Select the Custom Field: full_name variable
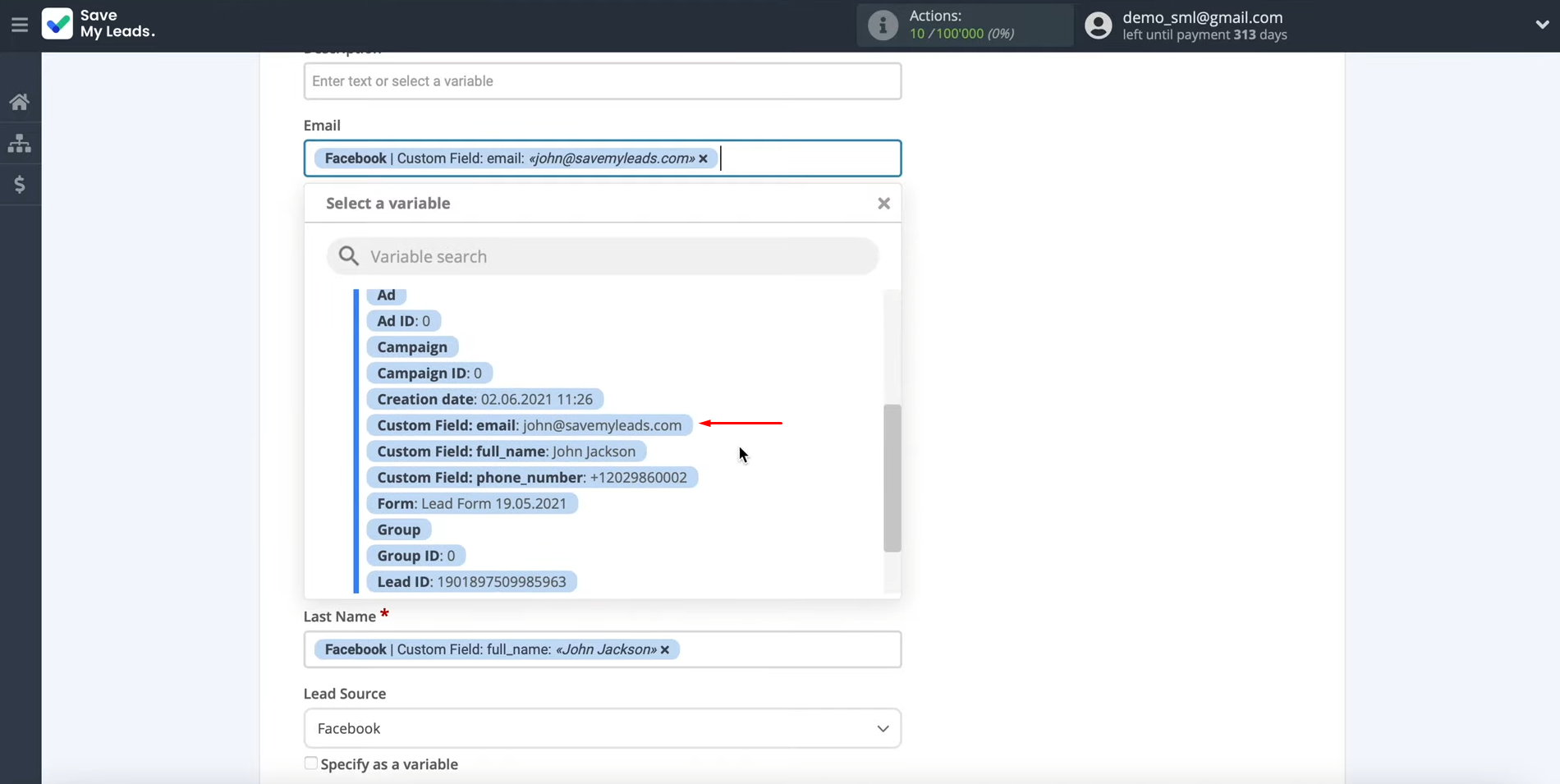Image resolution: width=1560 pixels, height=784 pixels. (506, 452)
